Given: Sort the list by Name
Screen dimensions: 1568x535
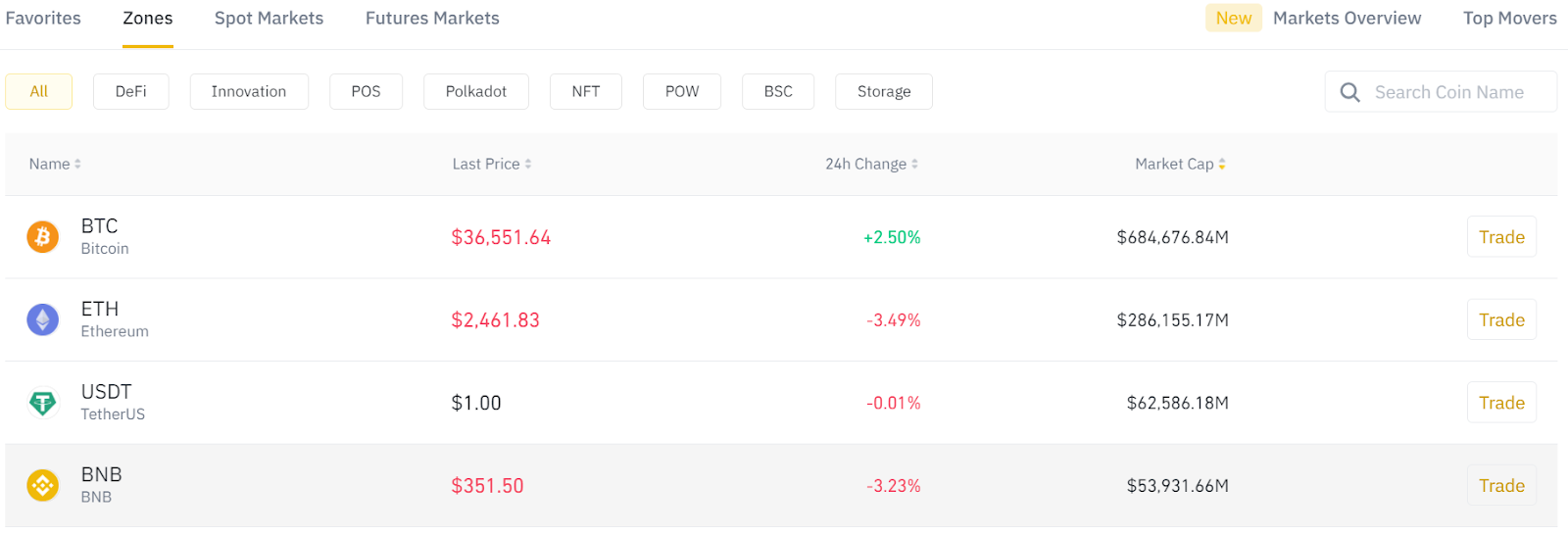Looking at the screenshot, I should point(55,165).
